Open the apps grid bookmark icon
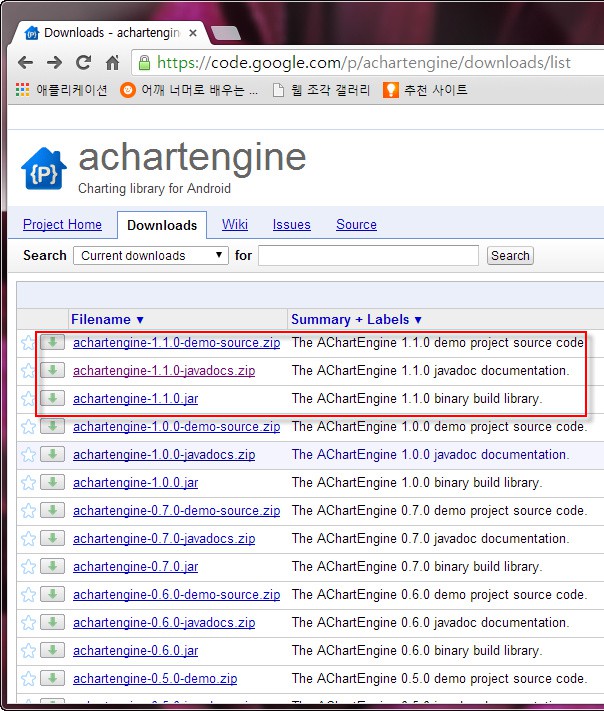Screen dimensions: 604x711 (22, 90)
